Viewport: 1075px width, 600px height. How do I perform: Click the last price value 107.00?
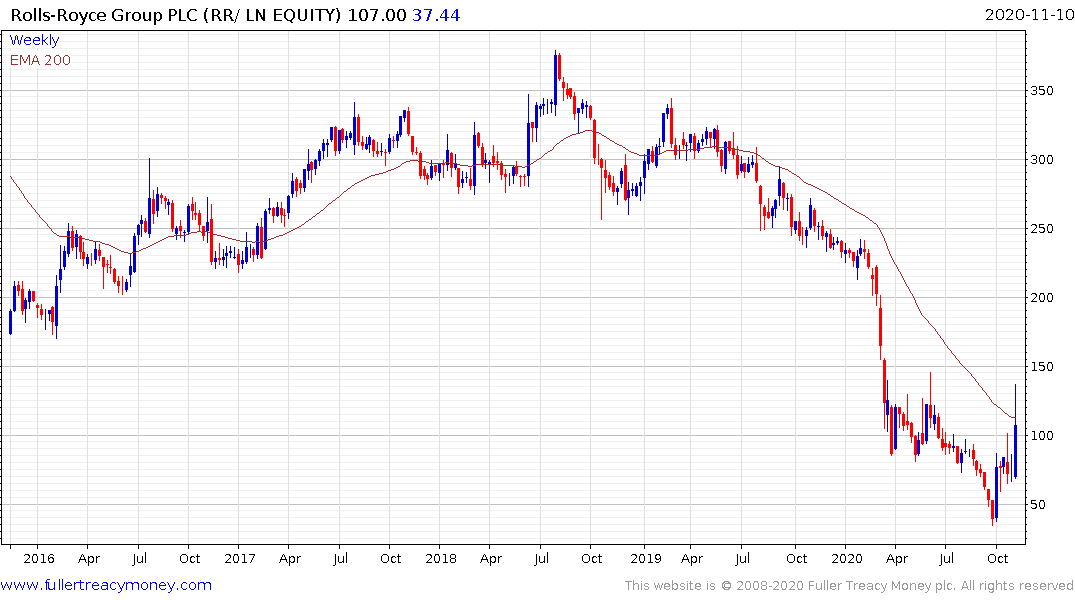[x=376, y=15]
